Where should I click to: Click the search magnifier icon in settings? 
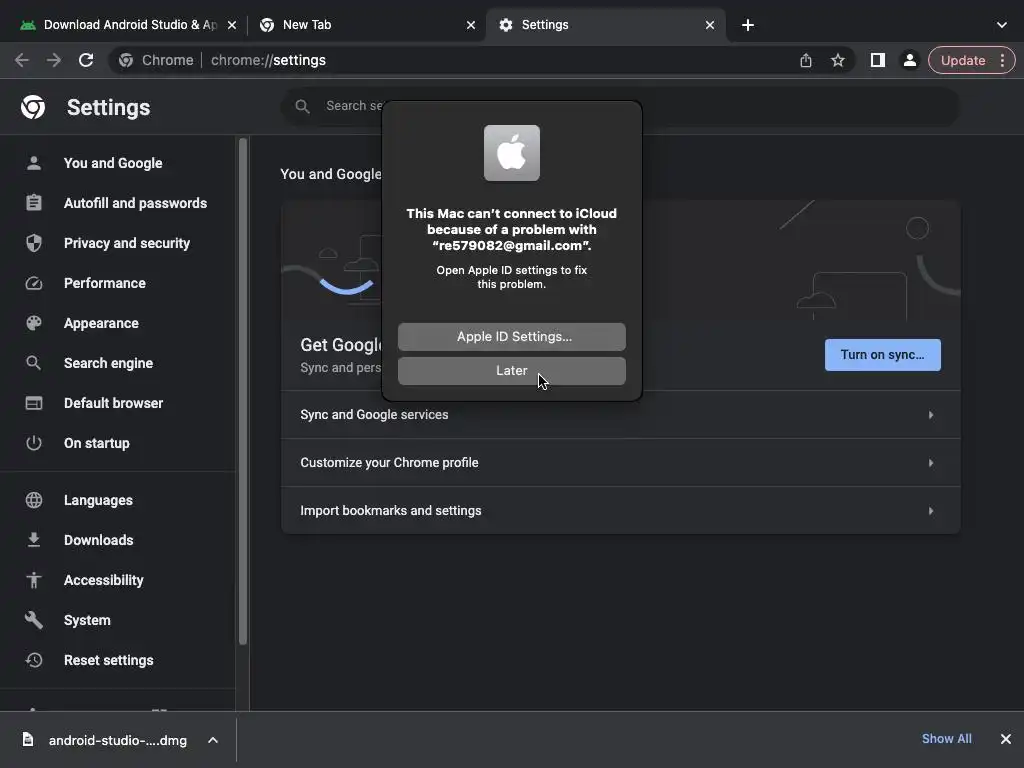(x=302, y=106)
